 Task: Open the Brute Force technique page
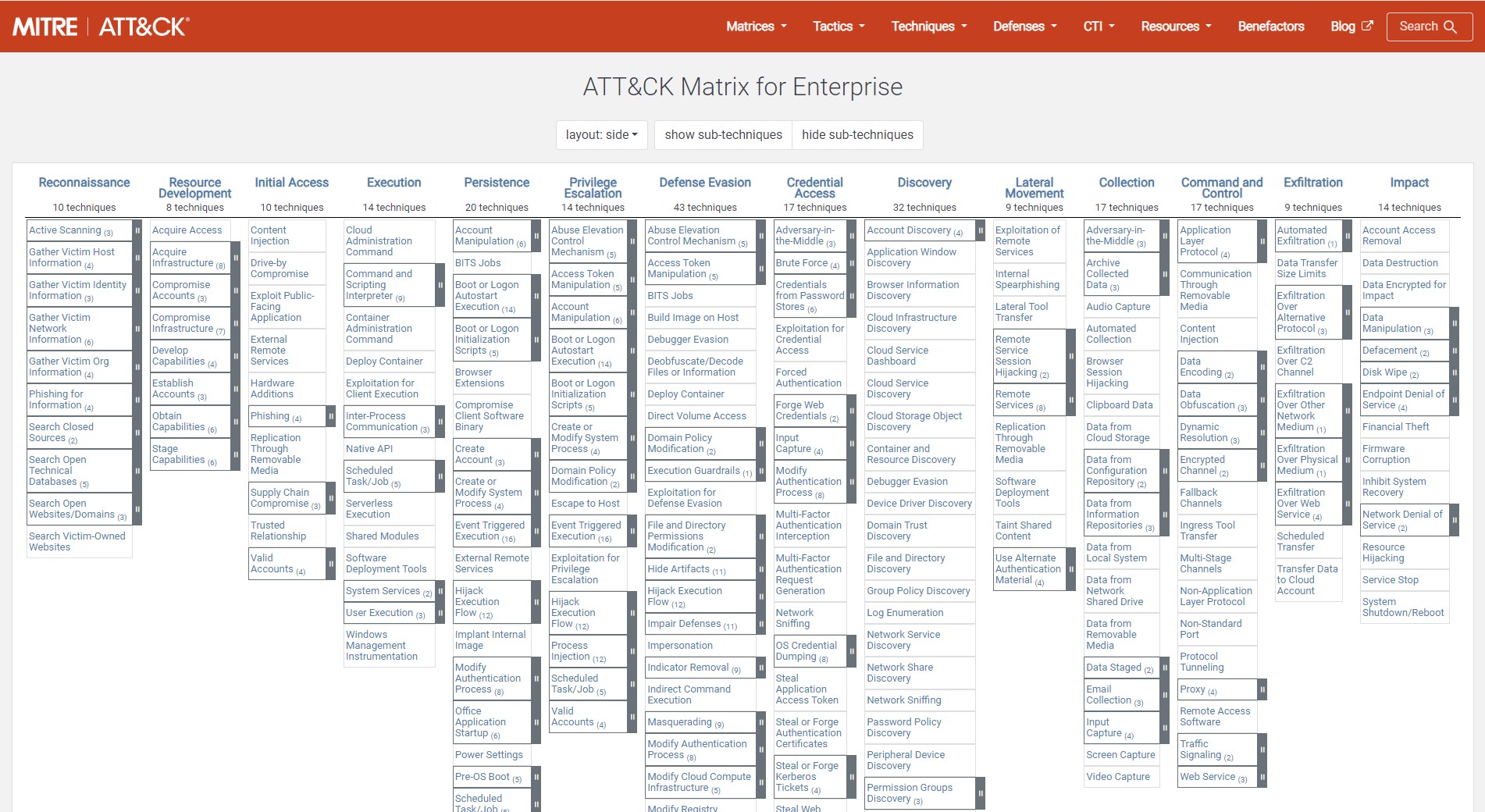point(801,263)
